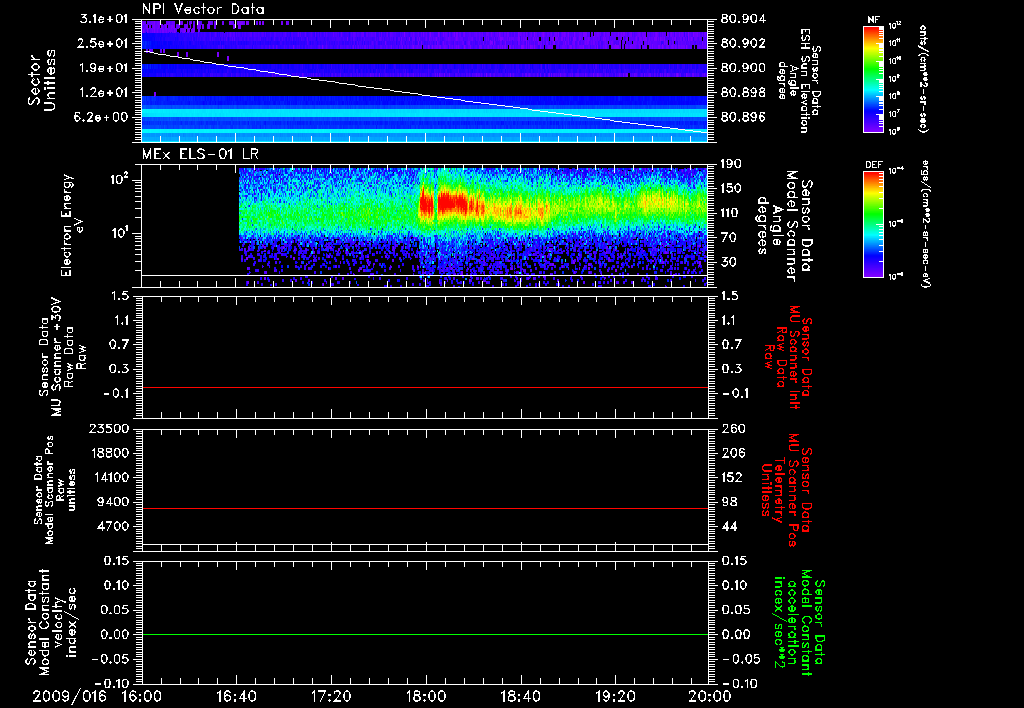Click the red line in the MU Scanner +30V panel

point(424,387)
